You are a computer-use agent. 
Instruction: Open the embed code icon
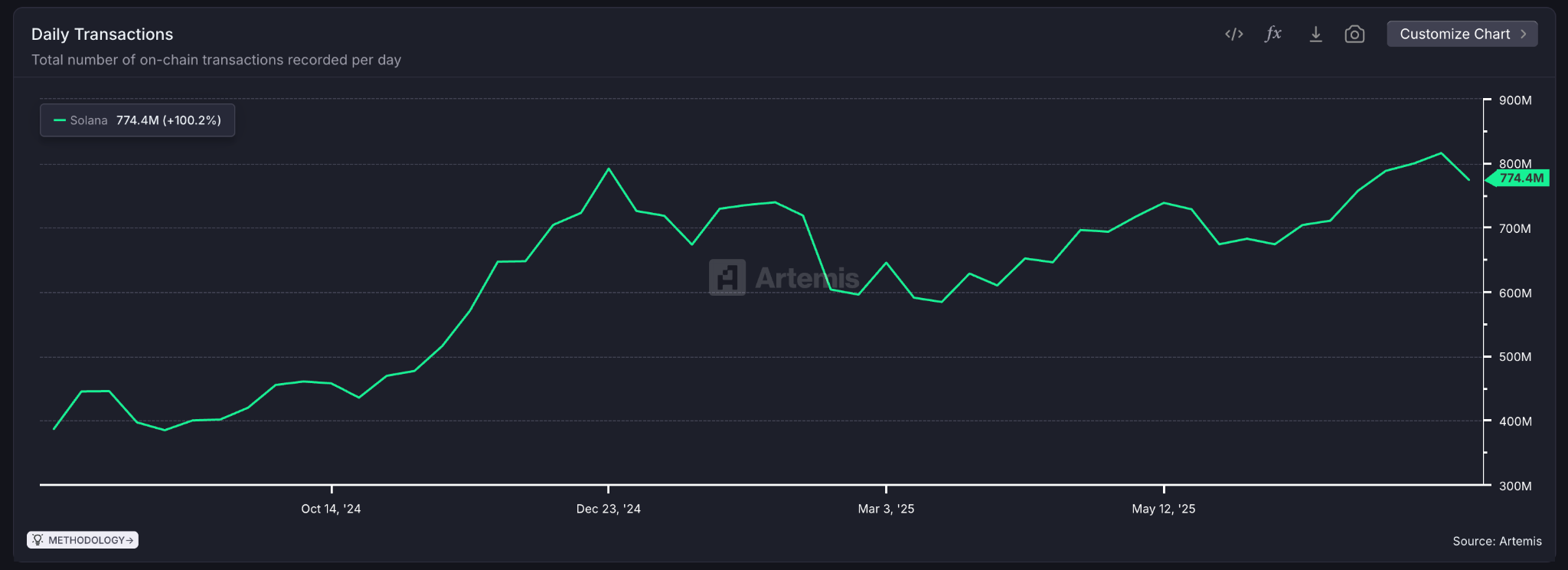[x=1233, y=34]
